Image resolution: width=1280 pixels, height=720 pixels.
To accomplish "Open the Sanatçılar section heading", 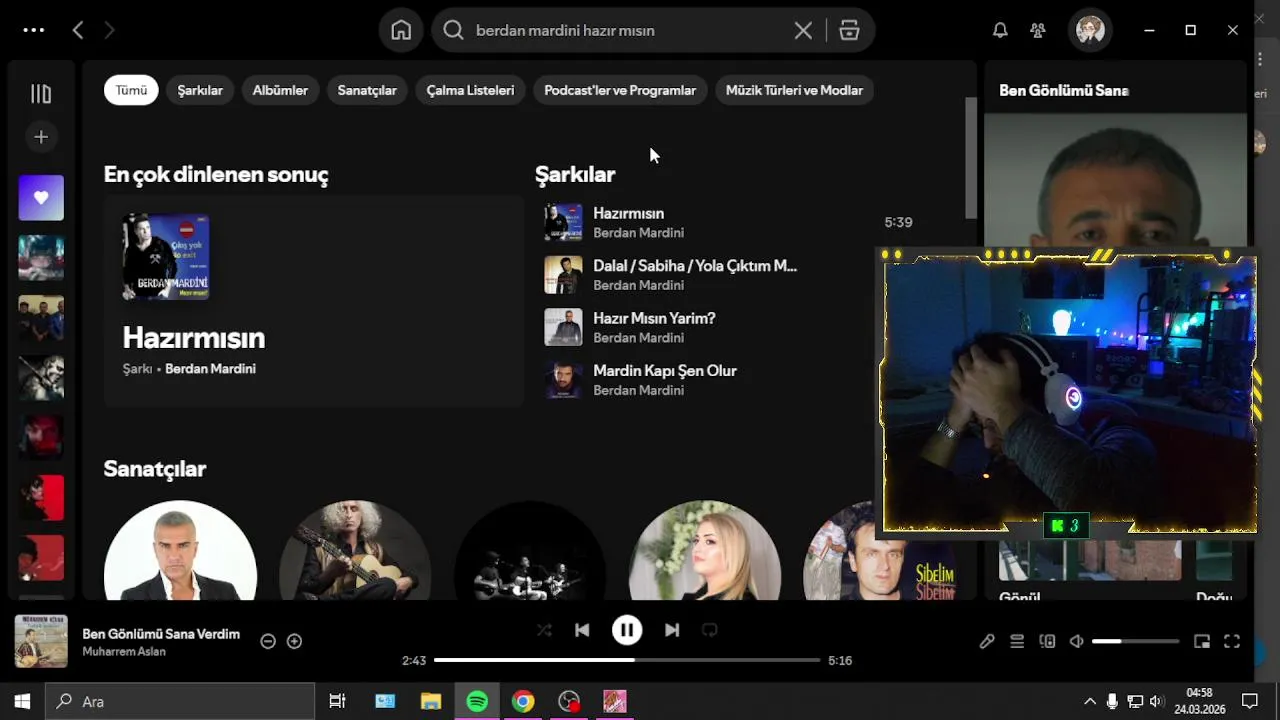I will (x=155, y=469).
